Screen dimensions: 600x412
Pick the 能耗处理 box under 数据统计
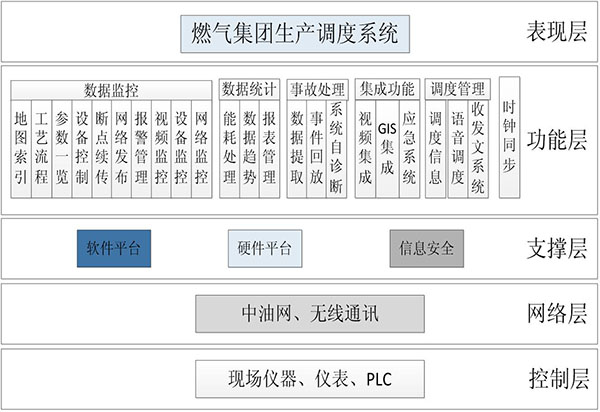click(x=229, y=149)
